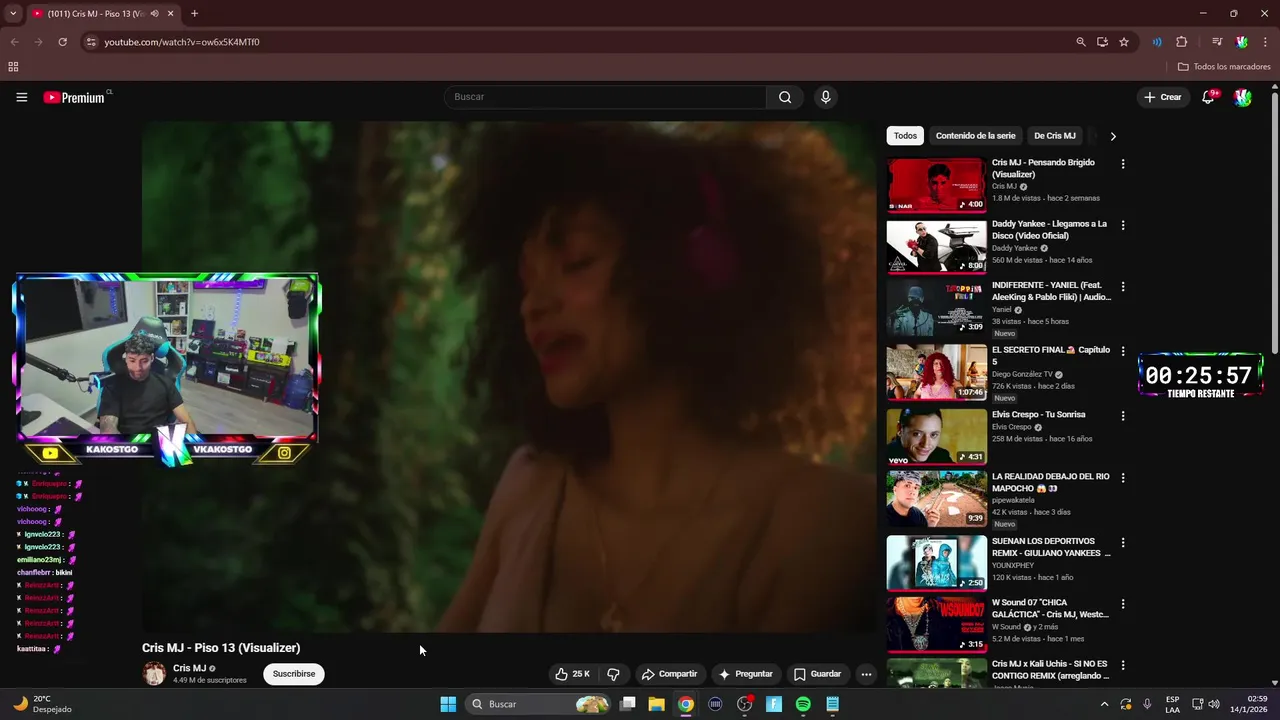Viewport: 1280px width, 720px height.
Task: Click the video player to pause
Action: pyautogui.click(x=510, y=376)
